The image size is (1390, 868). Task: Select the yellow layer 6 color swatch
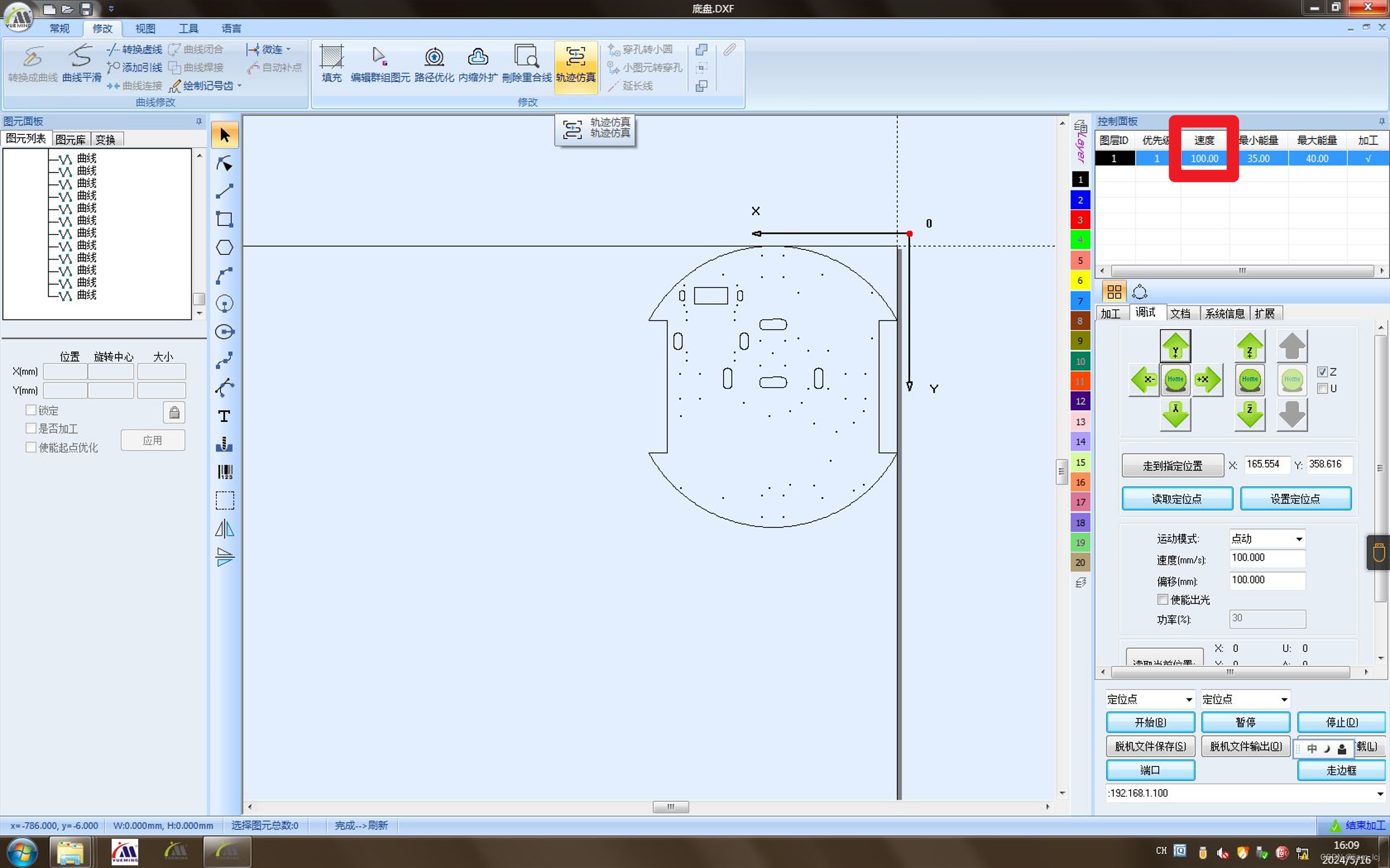1080,280
